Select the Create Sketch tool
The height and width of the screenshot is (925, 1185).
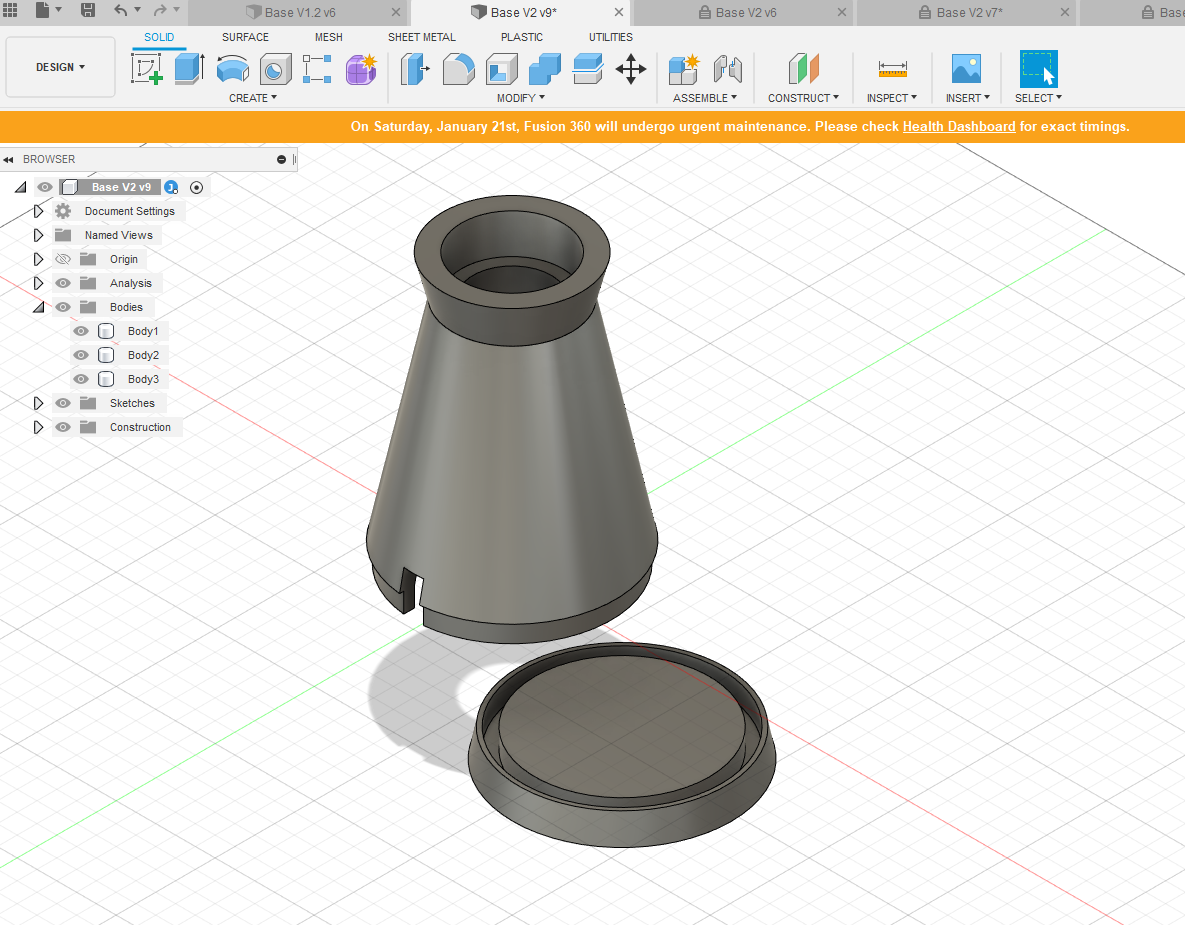click(147, 69)
